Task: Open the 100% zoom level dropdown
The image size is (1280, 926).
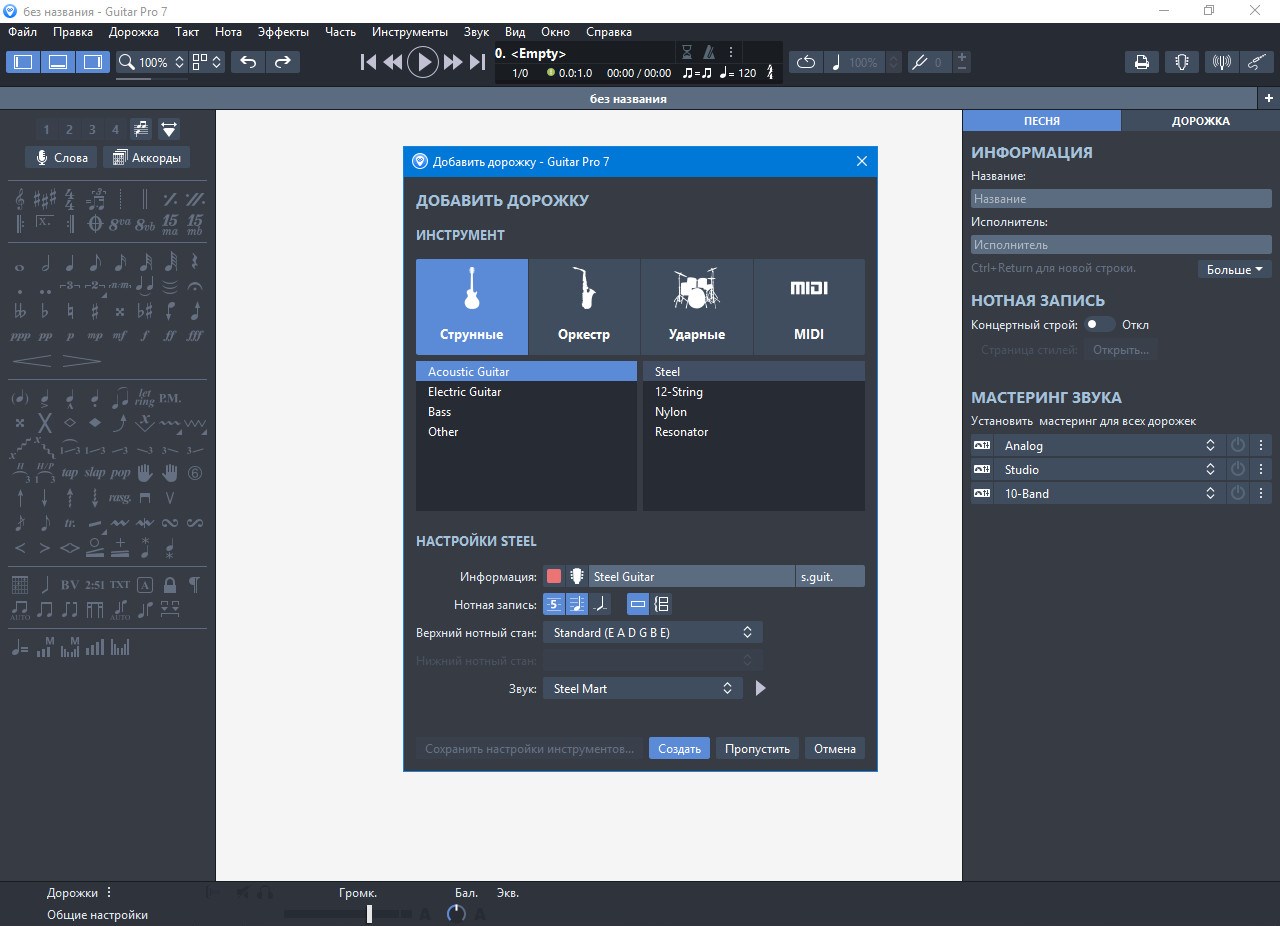Action: (152, 62)
